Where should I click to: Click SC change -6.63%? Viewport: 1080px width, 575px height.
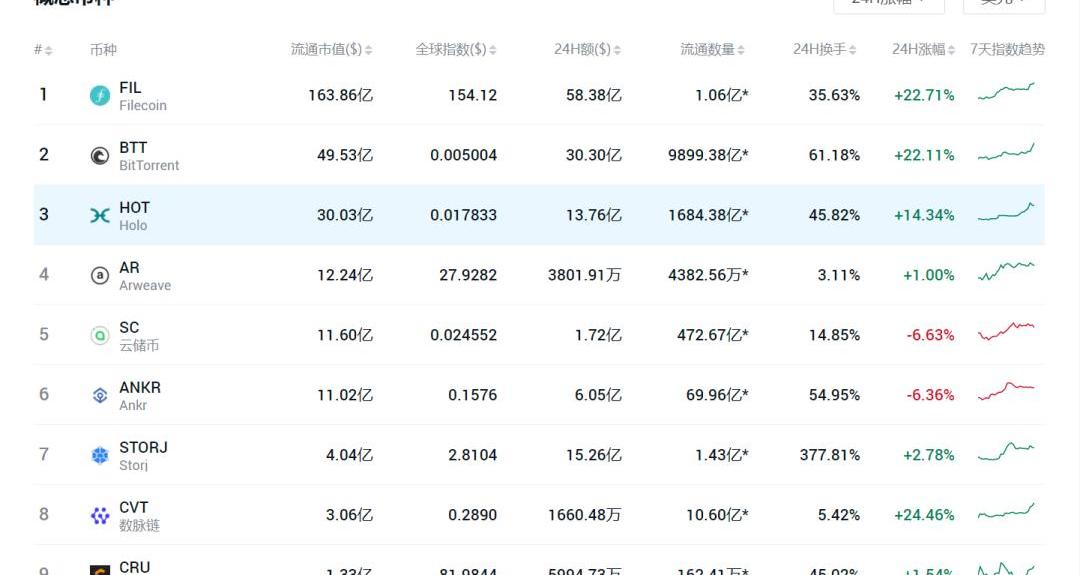point(930,335)
